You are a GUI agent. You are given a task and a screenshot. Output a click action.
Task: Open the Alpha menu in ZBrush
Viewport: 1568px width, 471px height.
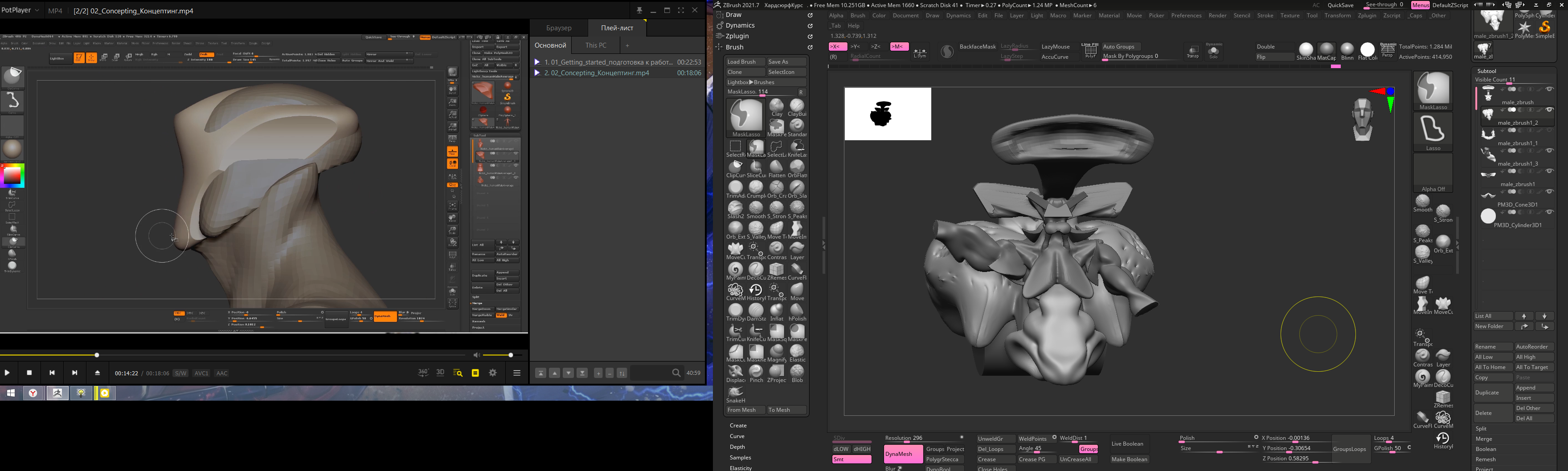(836, 16)
